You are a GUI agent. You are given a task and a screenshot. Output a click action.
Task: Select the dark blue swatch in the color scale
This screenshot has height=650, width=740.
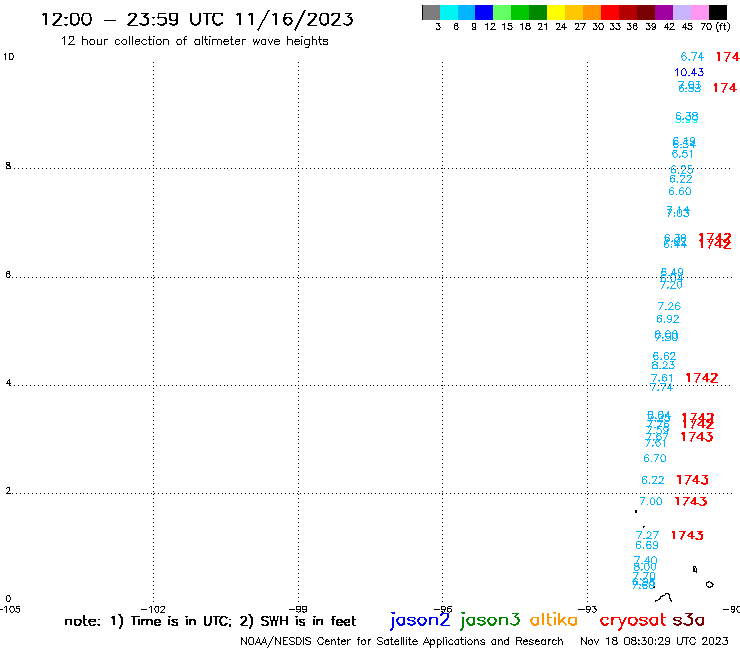(x=485, y=12)
